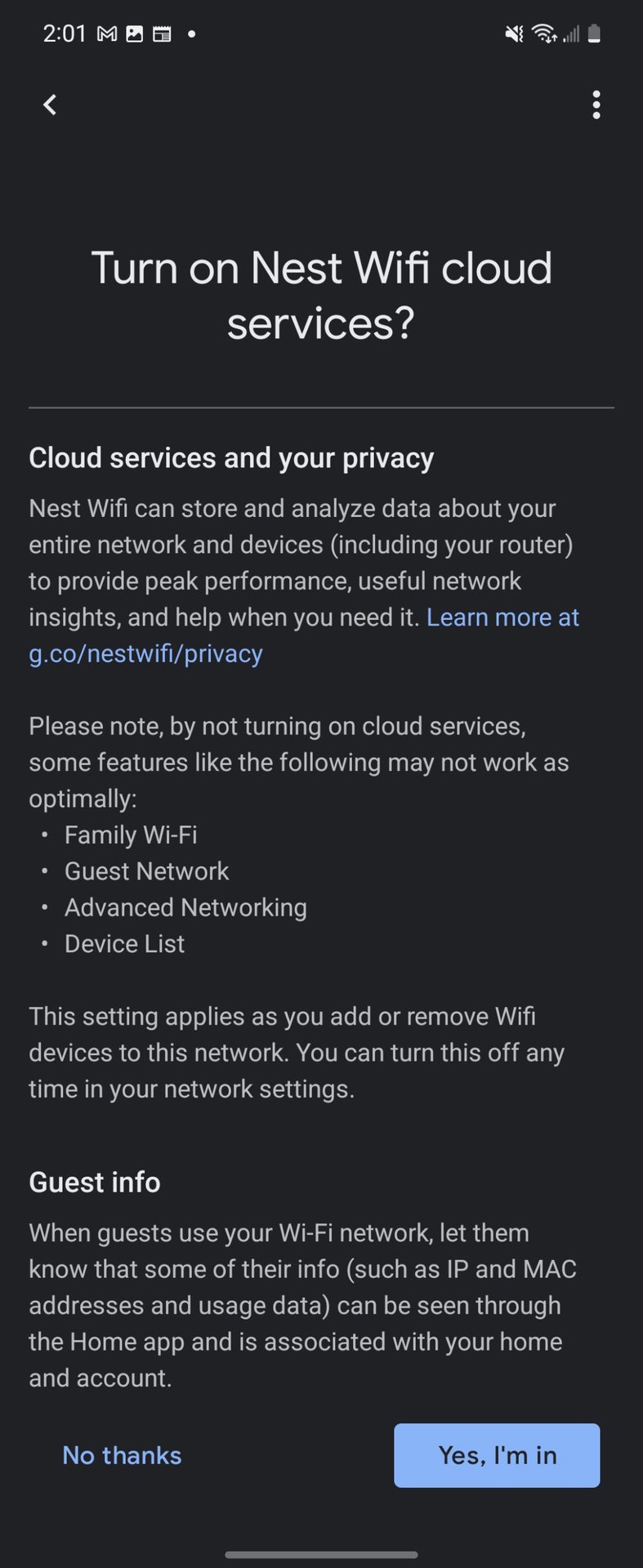The width and height of the screenshot is (643, 1568).
Task: Tap the calendar notification icon
Action: pos(162,34)
